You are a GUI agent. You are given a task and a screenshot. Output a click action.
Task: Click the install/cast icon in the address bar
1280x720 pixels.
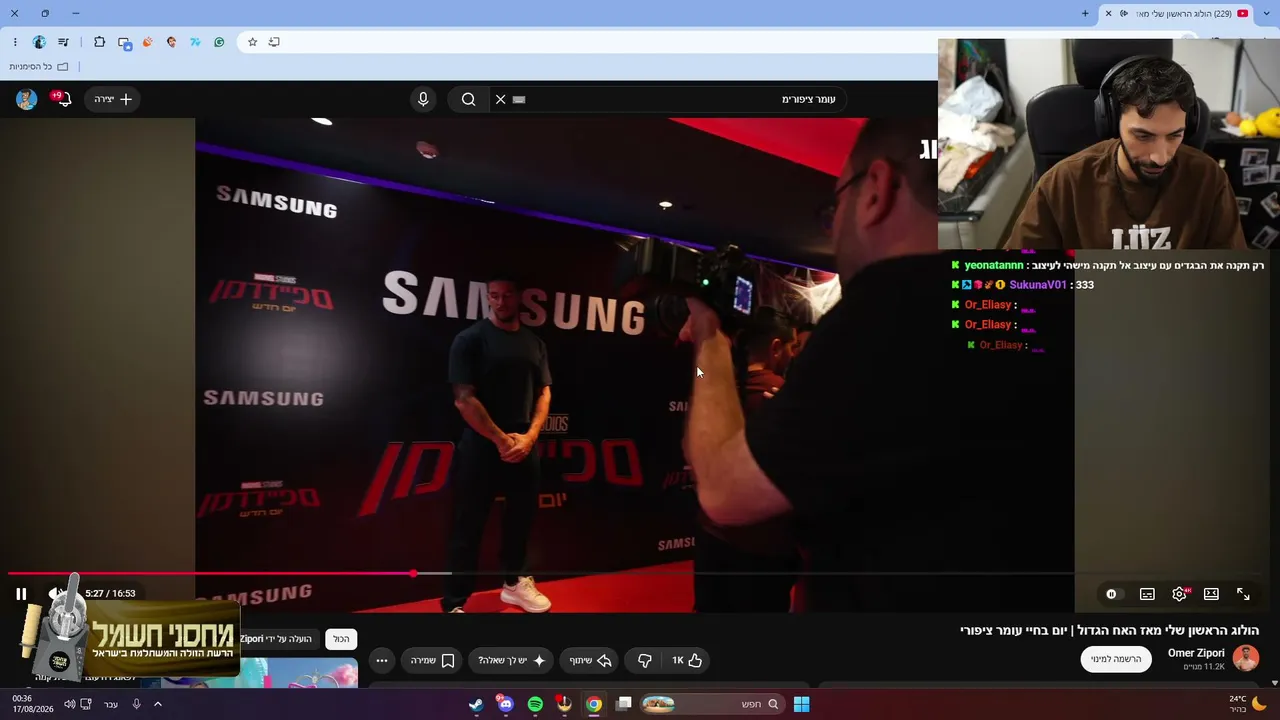pos(274,42)
